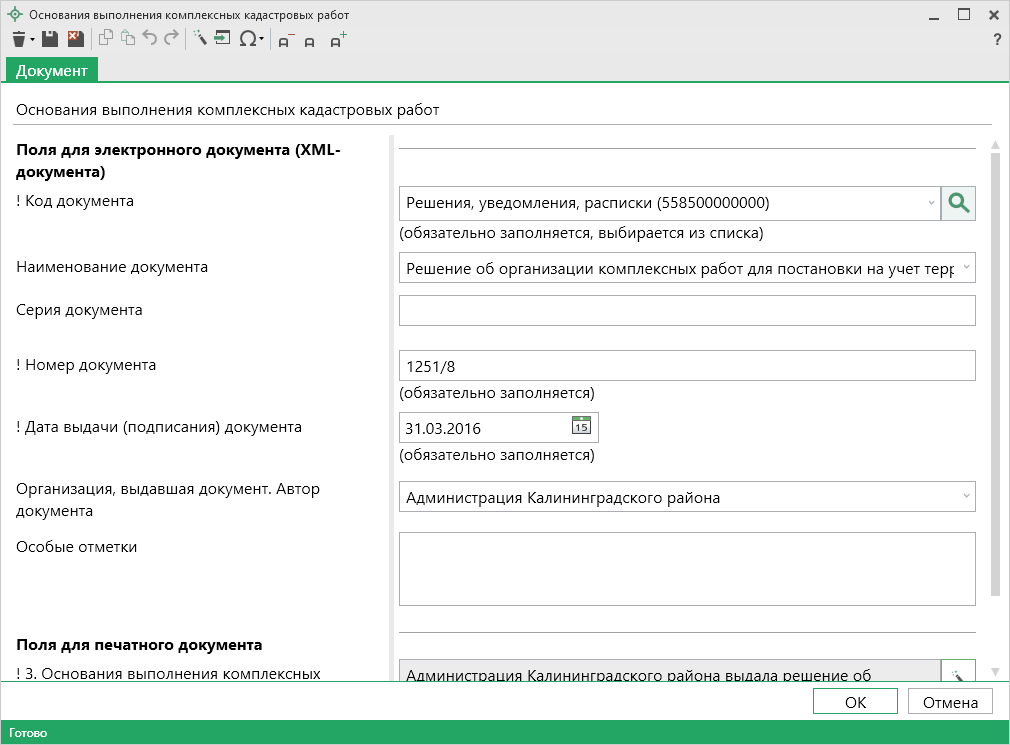The height and width of the screenshot is (745, 1010).
Task: Select the Документ tab
Action: tap(51, 70)
